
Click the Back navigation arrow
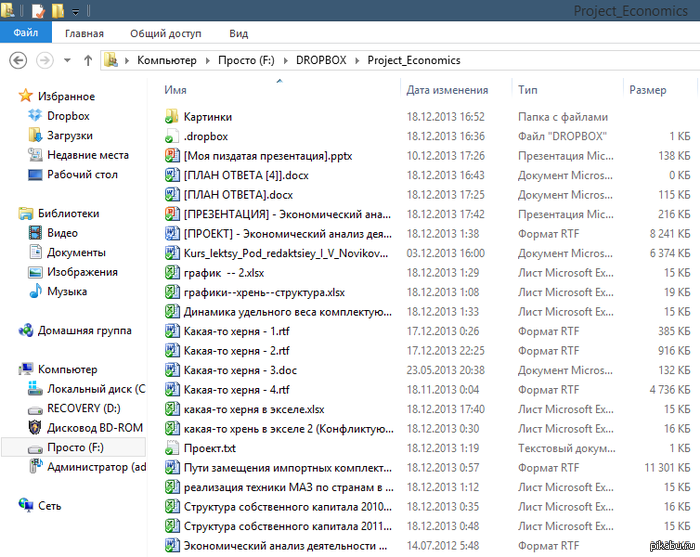pos(17,60)
